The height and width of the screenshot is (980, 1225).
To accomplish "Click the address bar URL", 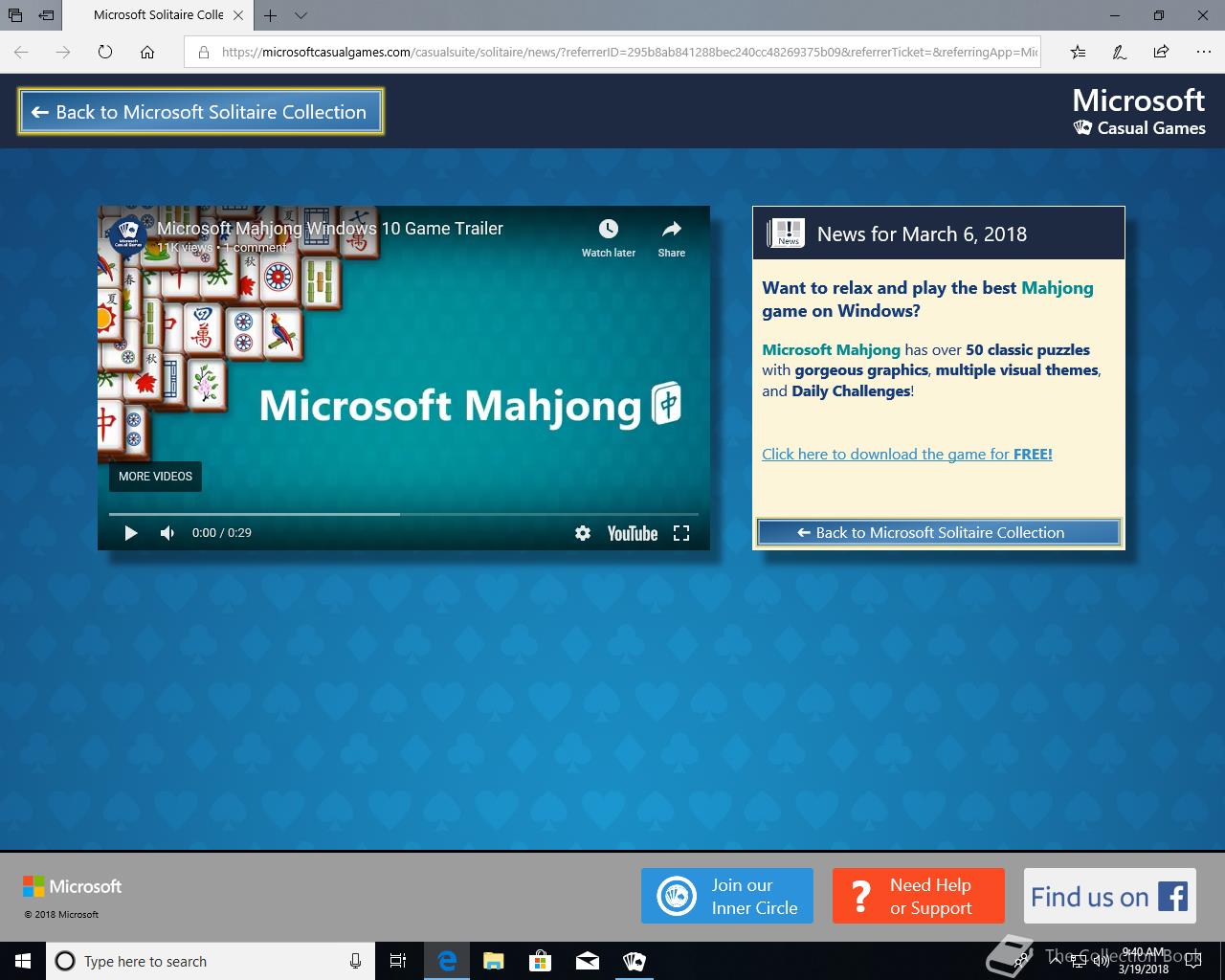I will [629, 52].
